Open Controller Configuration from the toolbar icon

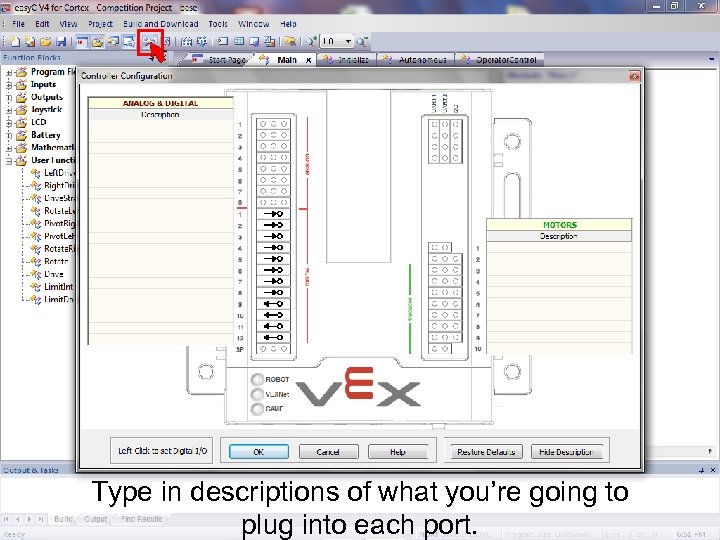(150, 42)
